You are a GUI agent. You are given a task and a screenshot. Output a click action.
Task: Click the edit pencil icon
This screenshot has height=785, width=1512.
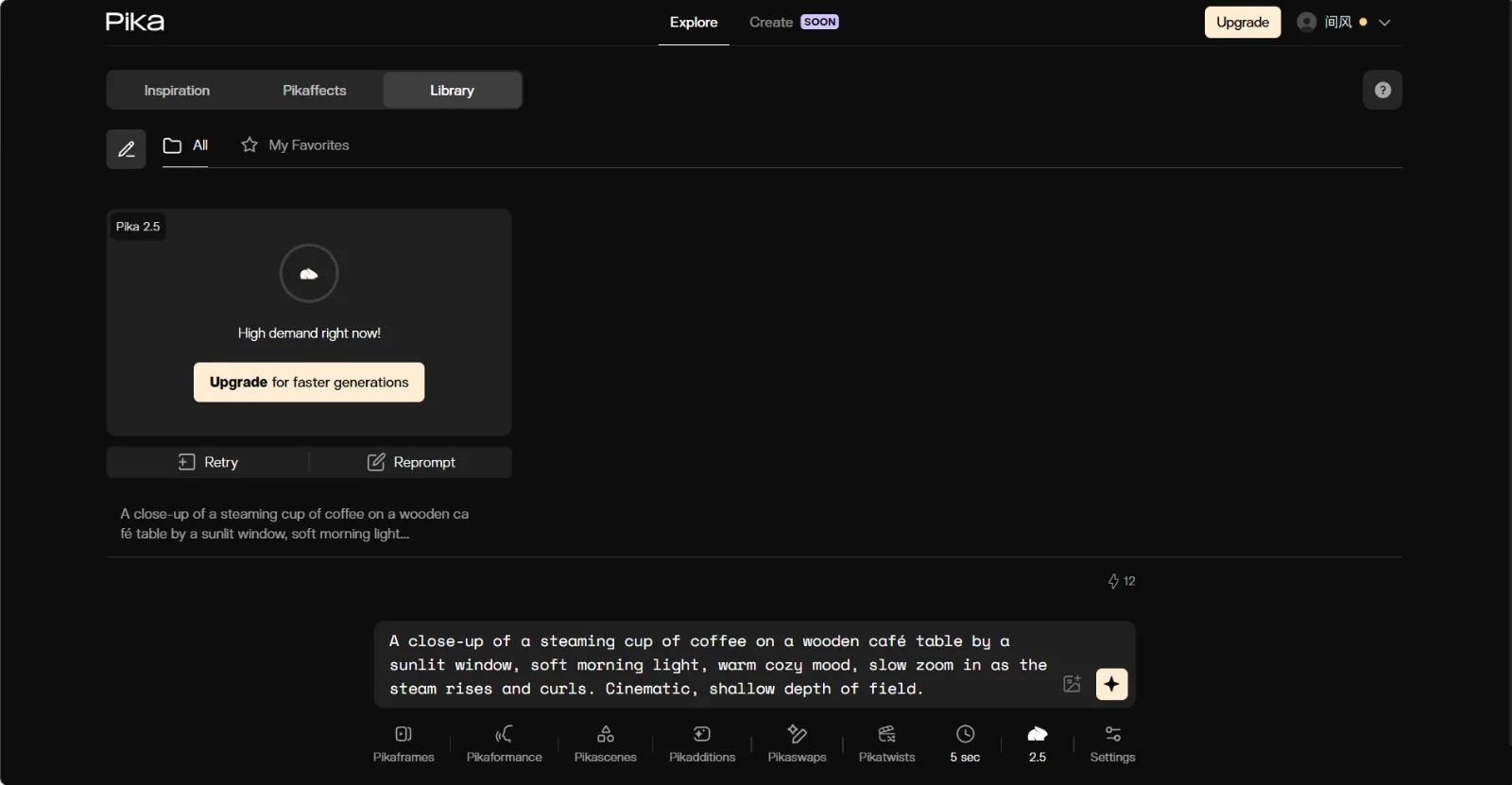(x=126, y=149)
